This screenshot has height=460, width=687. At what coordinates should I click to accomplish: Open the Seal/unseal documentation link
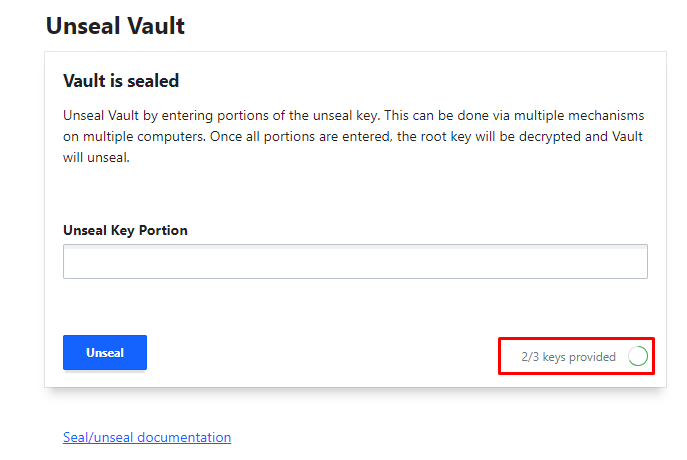pos(147,437)
